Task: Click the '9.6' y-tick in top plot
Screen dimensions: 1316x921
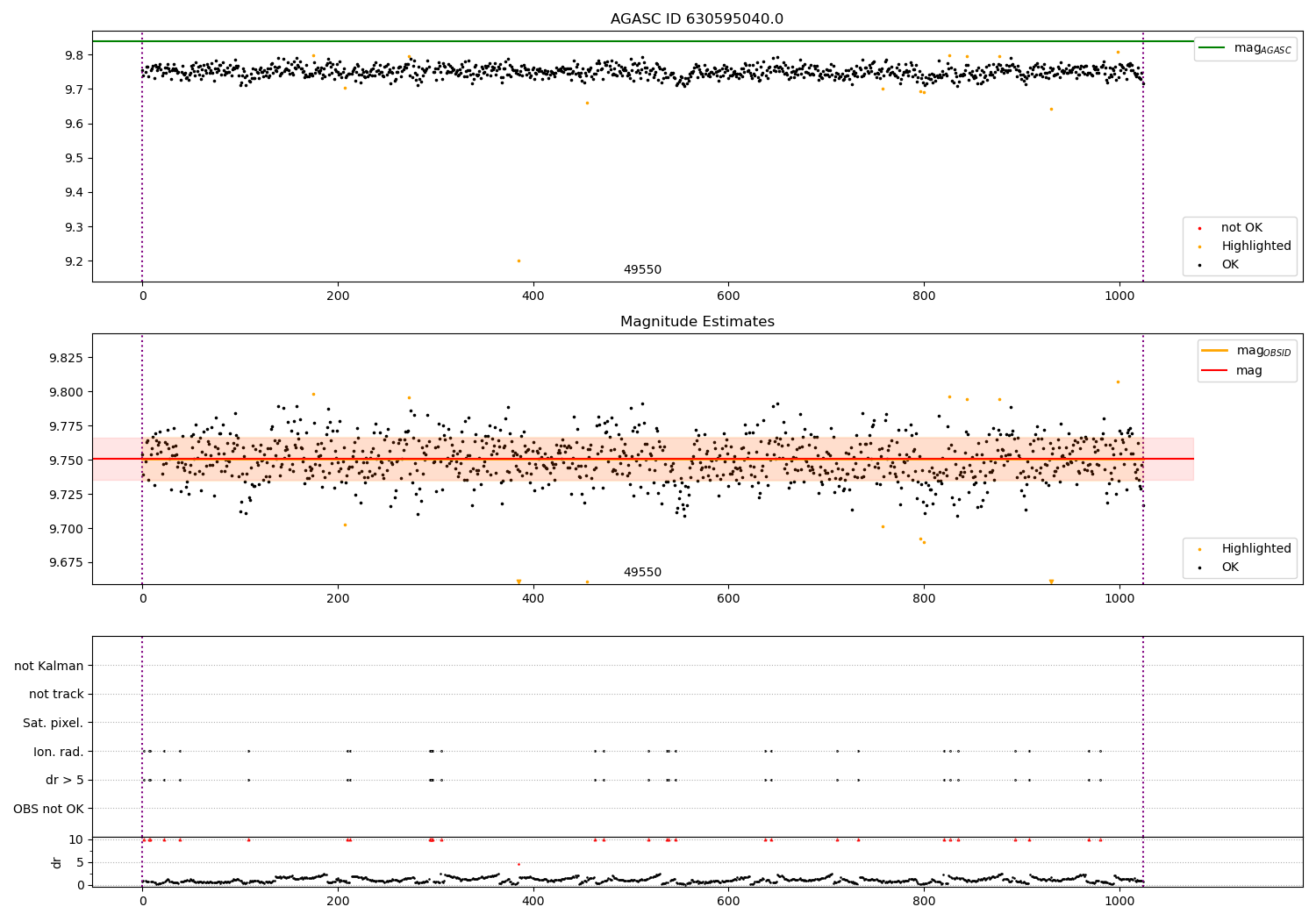Action: pyautogui.click(x=74, y=124)
